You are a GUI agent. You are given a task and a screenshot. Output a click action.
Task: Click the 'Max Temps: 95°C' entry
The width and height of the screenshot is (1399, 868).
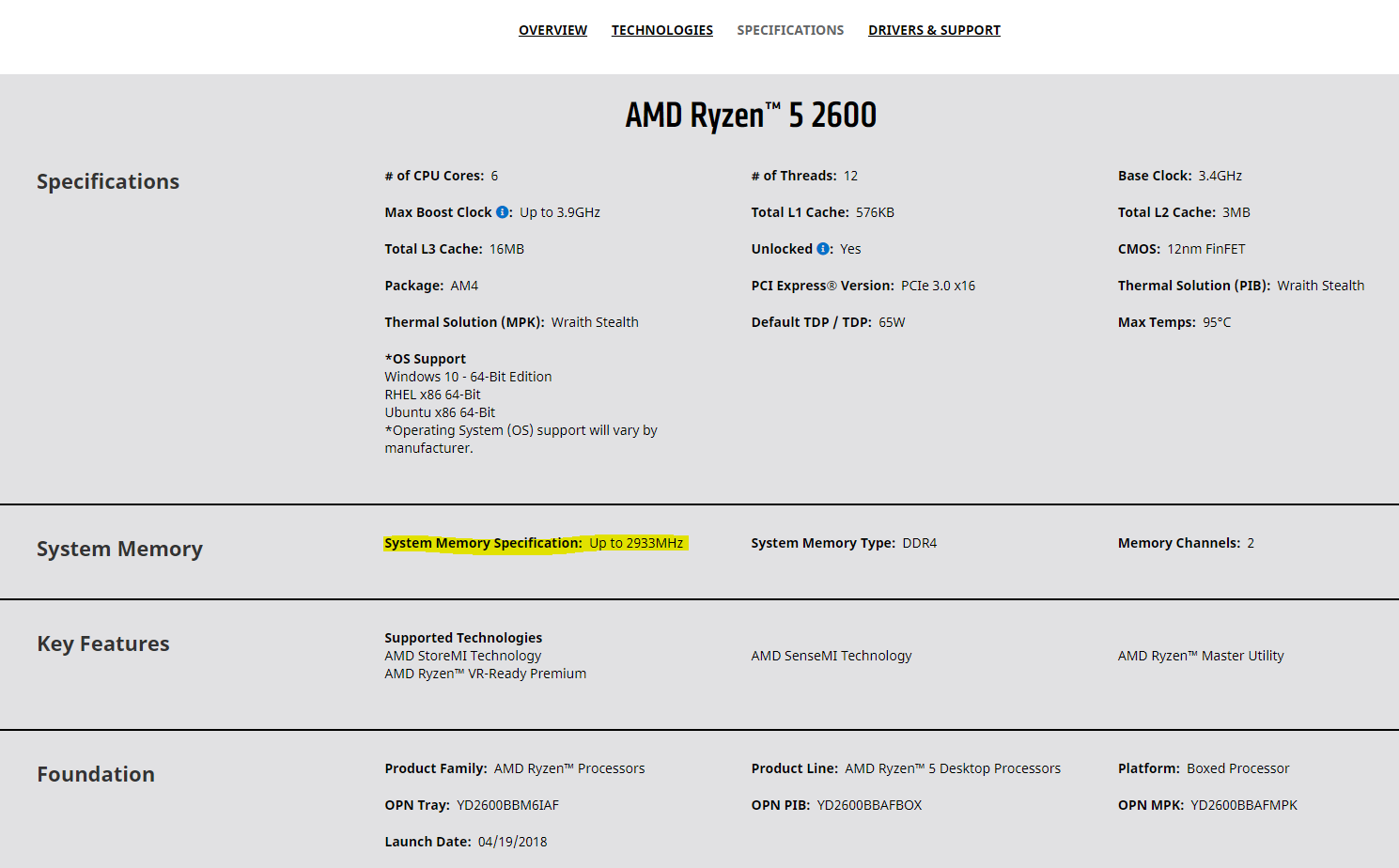tap(1174, 322)
